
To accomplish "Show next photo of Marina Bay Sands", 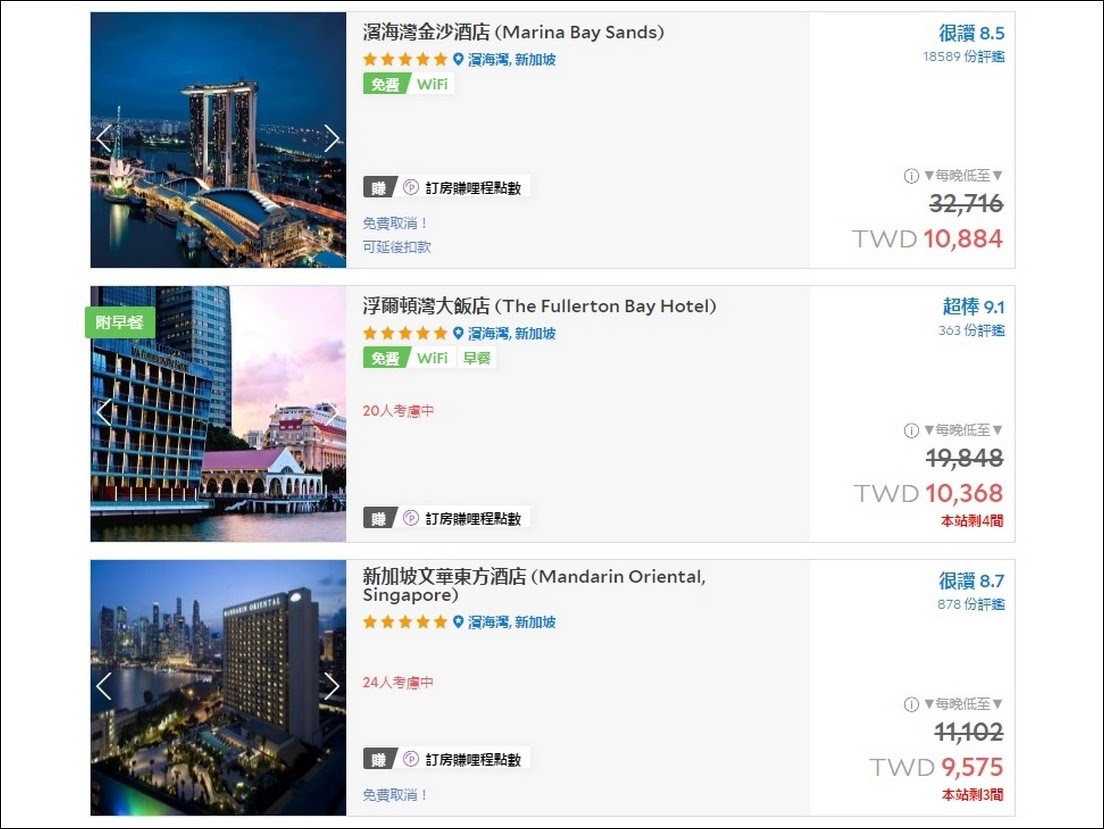I will (332, 139).
